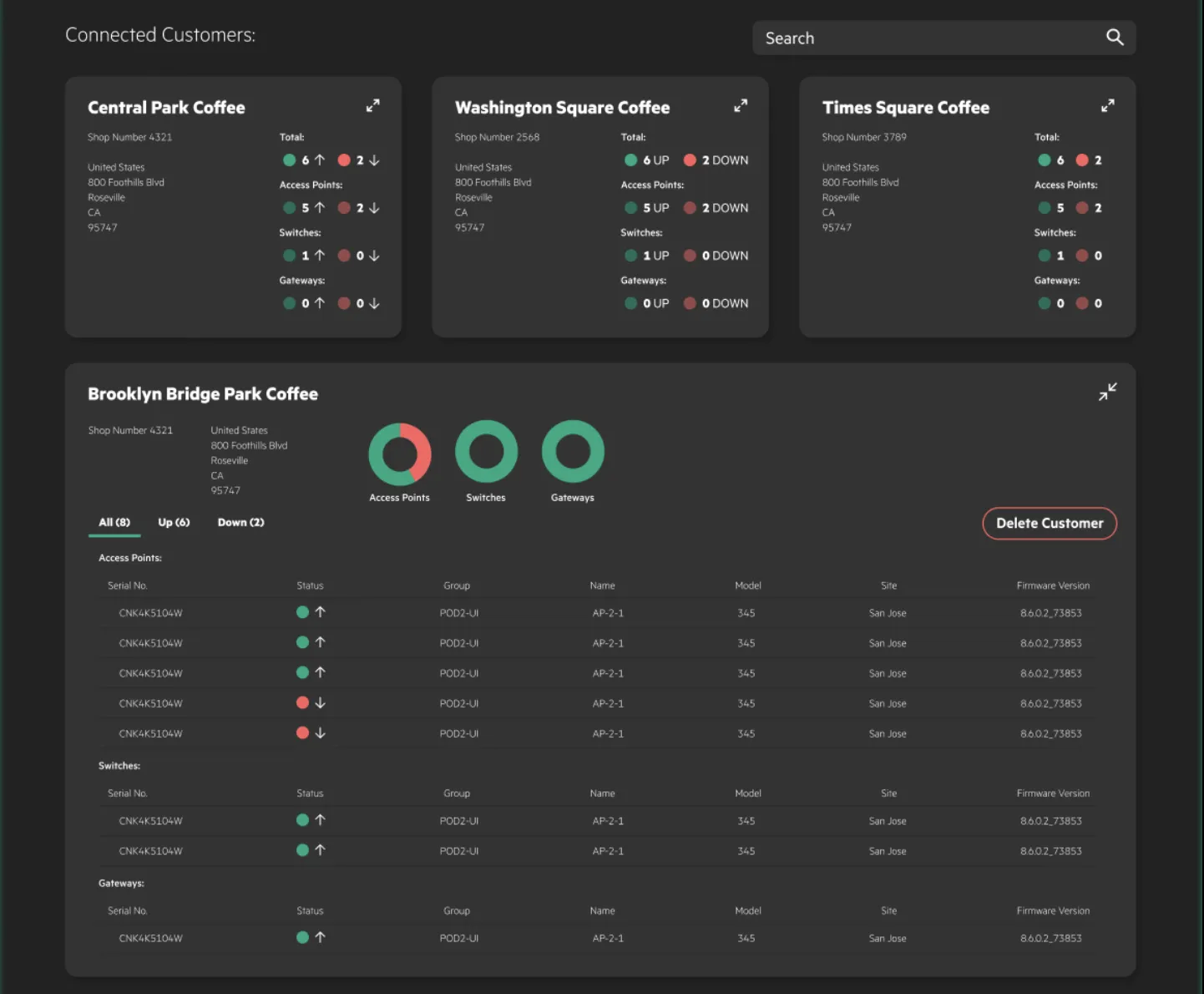Click the Central Park Coffee title
The width and height of the screenshot is (1204, 994).
point(166,108)
